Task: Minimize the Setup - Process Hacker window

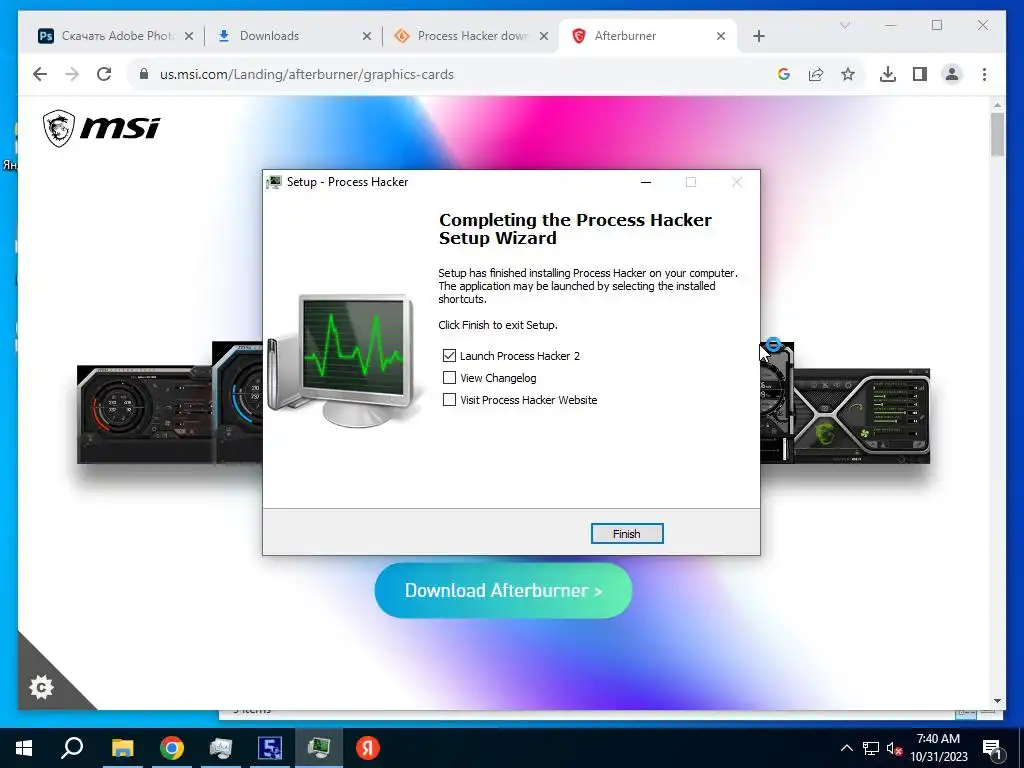Action: (x=646, y=182)
